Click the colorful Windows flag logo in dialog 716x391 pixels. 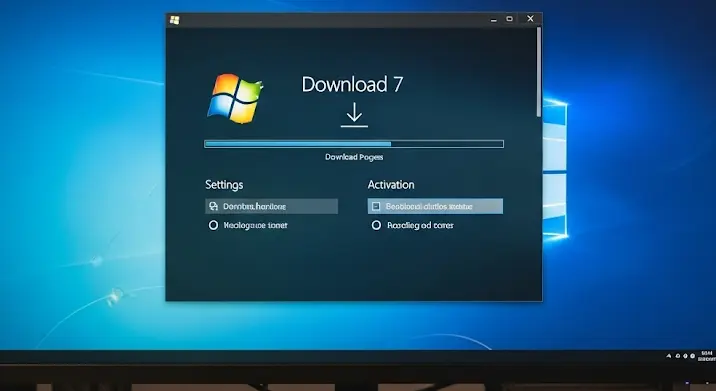tap(236, 98)
